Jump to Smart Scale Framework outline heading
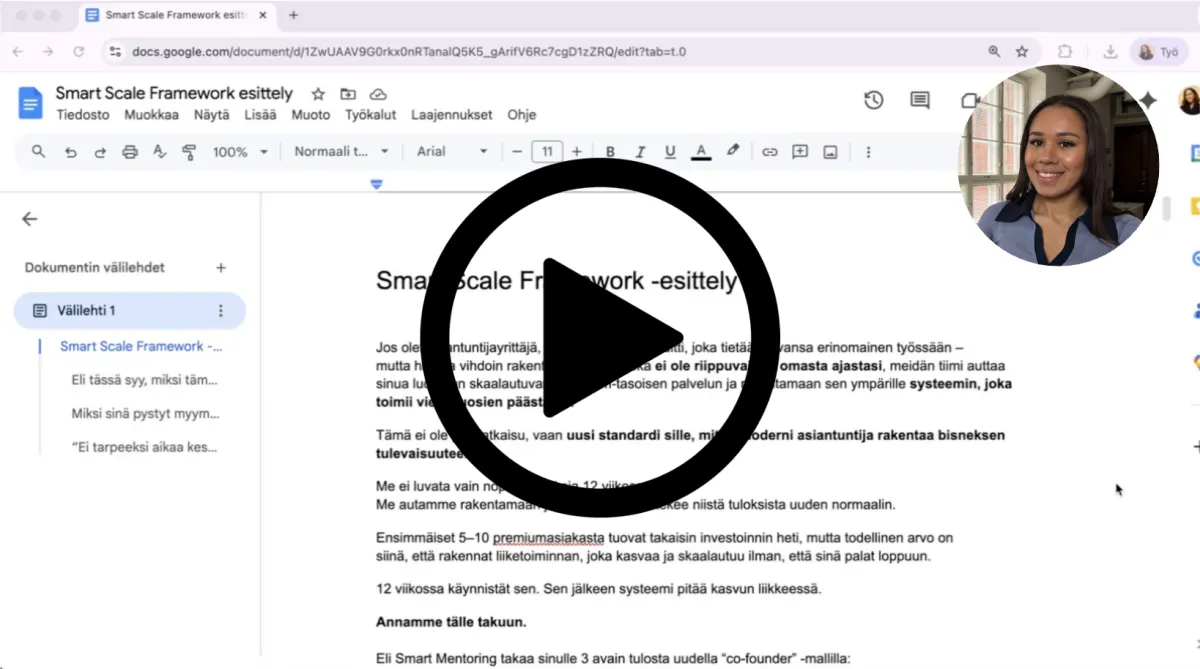 click(141, 347)
